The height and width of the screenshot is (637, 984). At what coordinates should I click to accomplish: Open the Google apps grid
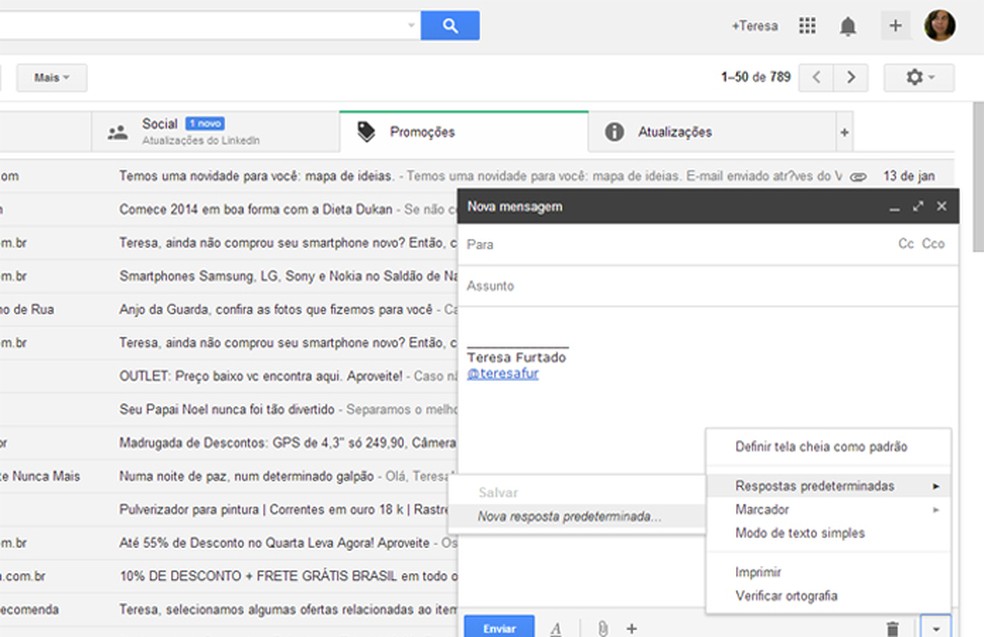tap(807, 26)
